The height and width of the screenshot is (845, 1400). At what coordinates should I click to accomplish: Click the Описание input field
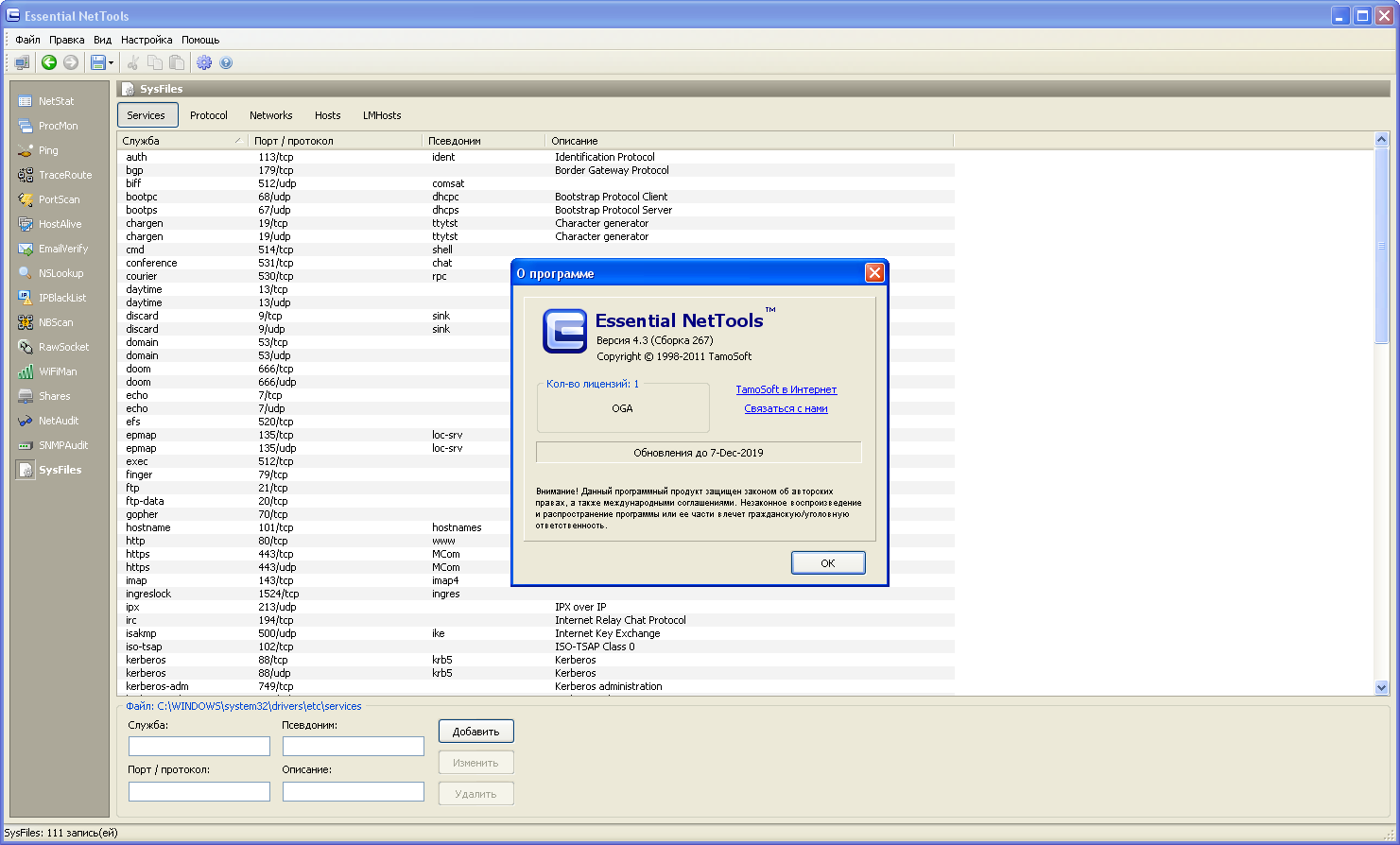click(354, 791)
